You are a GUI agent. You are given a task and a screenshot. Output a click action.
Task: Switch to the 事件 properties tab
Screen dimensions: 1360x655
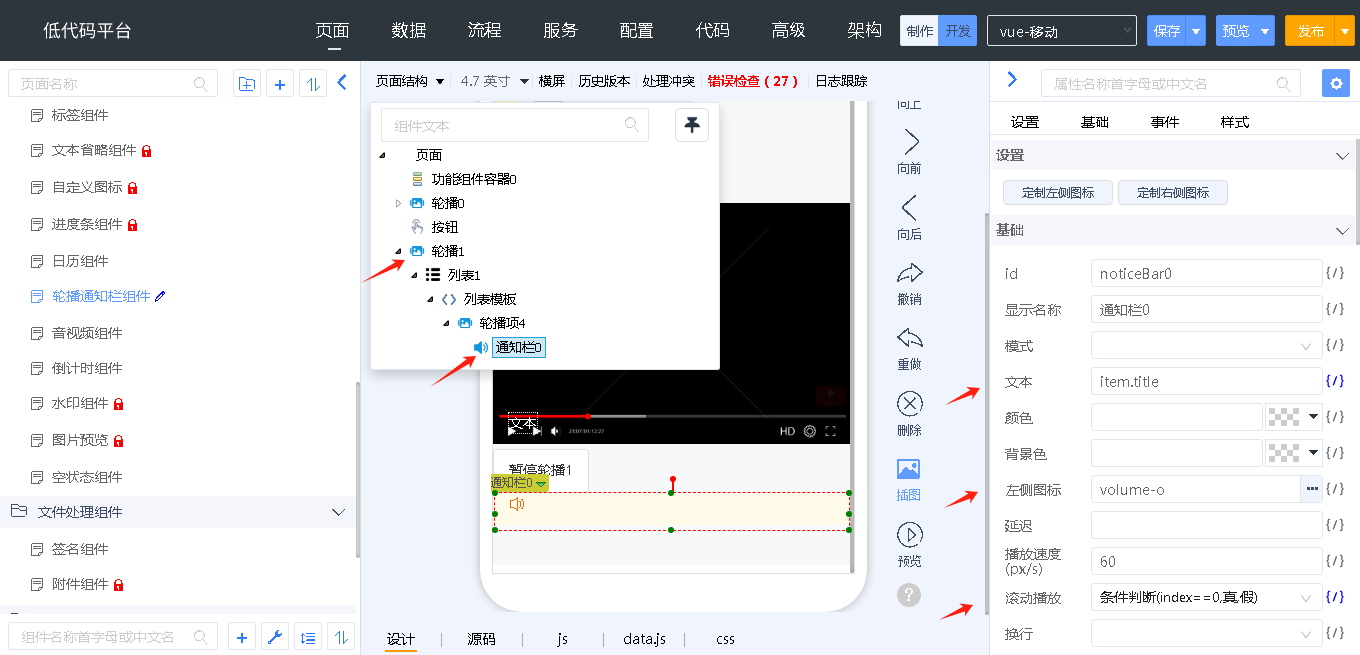tap(1165, 122)
